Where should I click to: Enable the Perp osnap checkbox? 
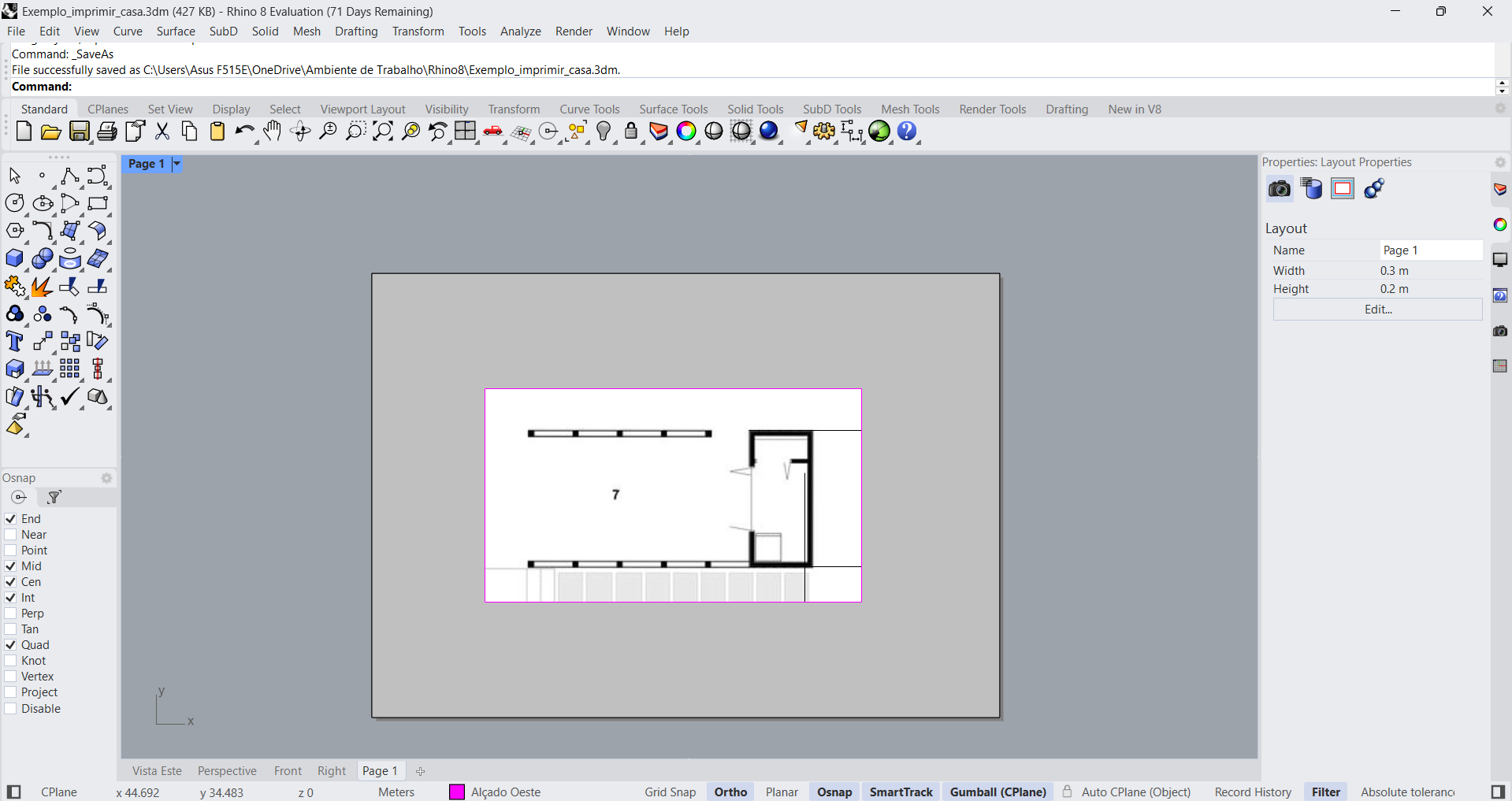pyautogui.click(x=11, y=614)
